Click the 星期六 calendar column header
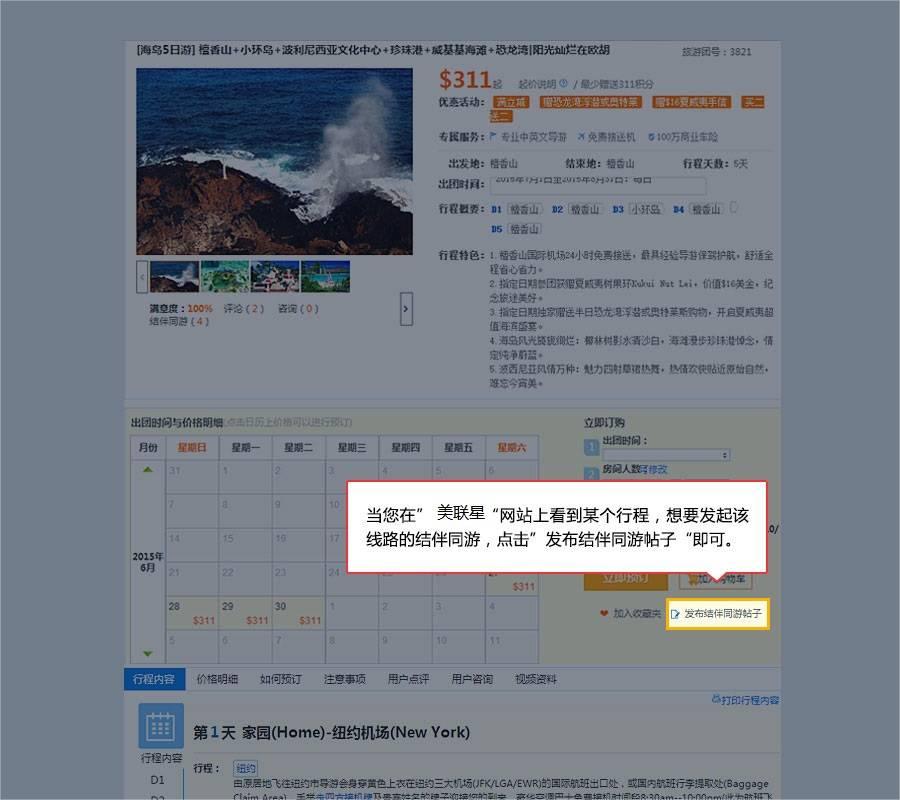 512,448
